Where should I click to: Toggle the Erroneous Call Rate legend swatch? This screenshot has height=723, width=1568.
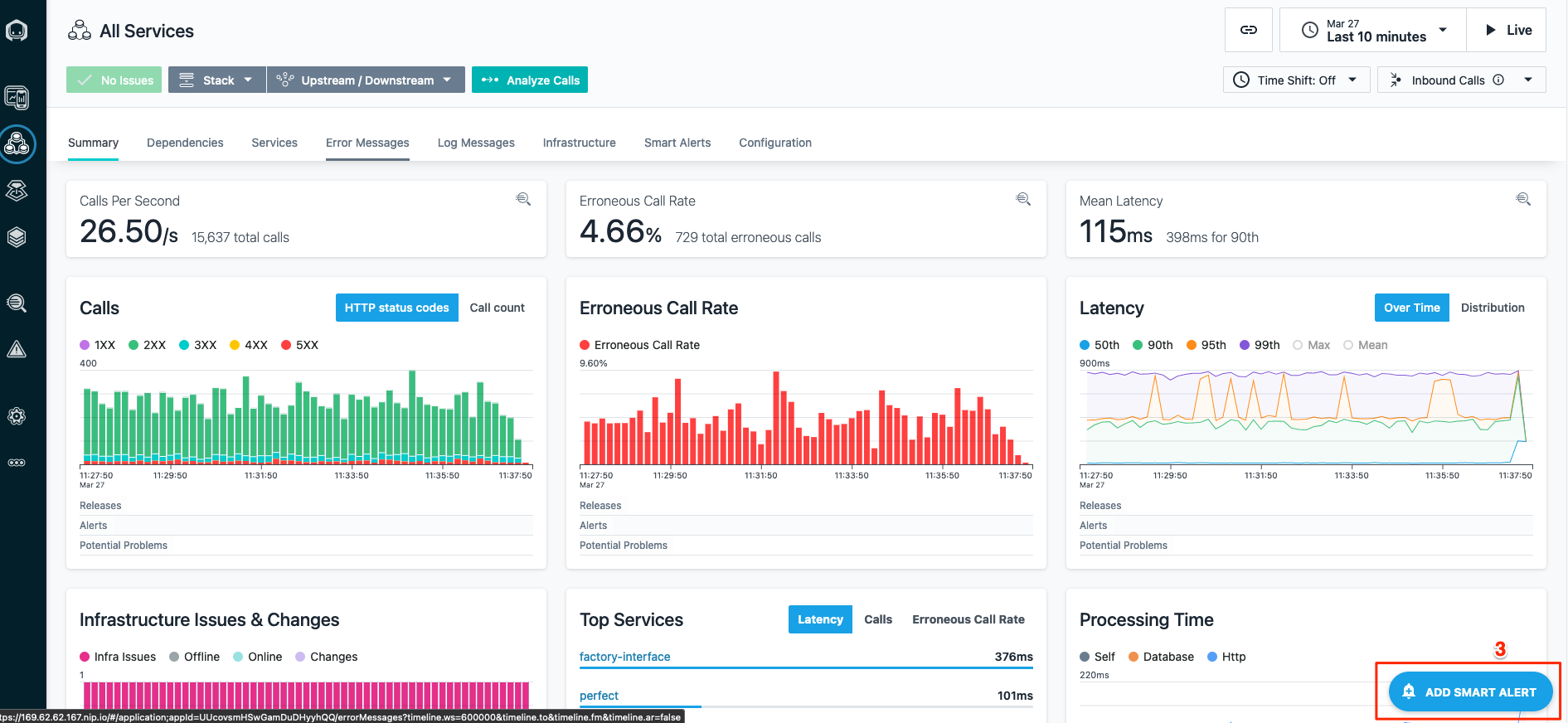585,345
